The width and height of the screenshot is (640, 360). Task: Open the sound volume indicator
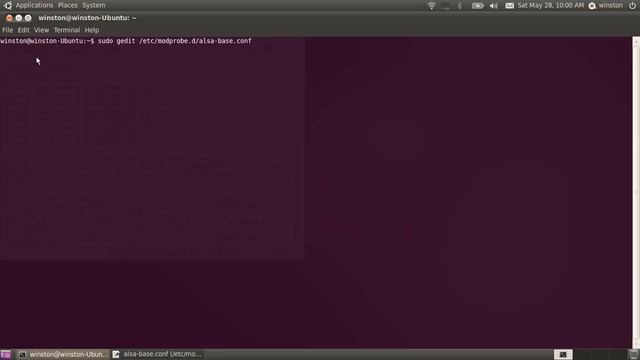click(x=493, y=6)
